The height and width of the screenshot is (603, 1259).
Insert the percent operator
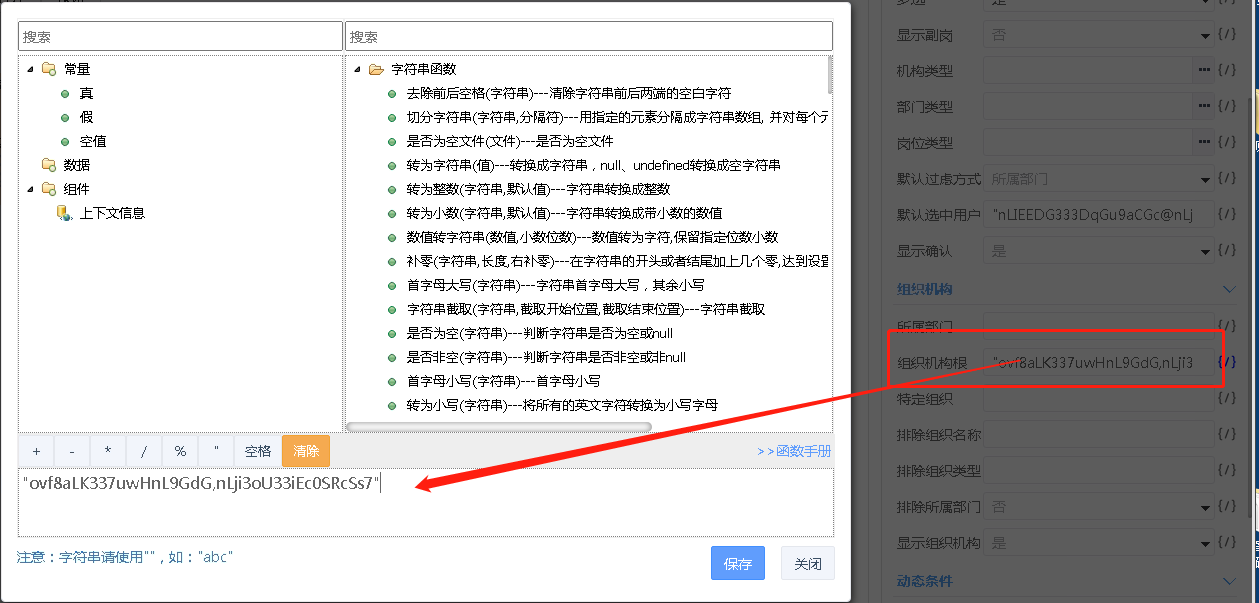tap(180, 451)
